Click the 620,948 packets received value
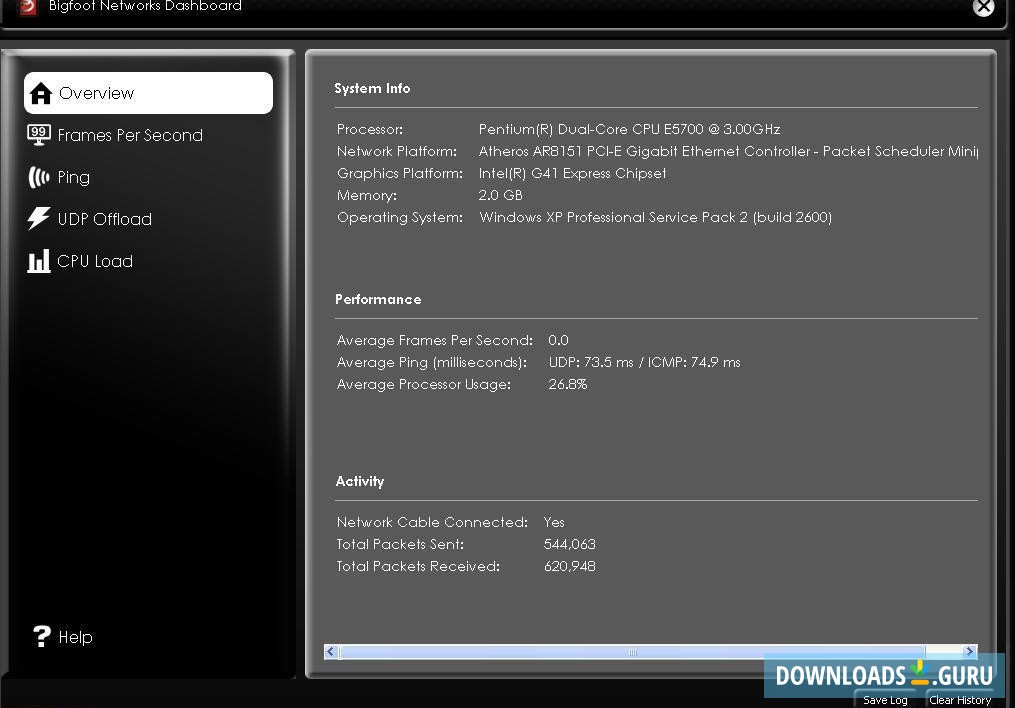The width and height of the screenshot is (1015, 708). [x=570, y=566]
